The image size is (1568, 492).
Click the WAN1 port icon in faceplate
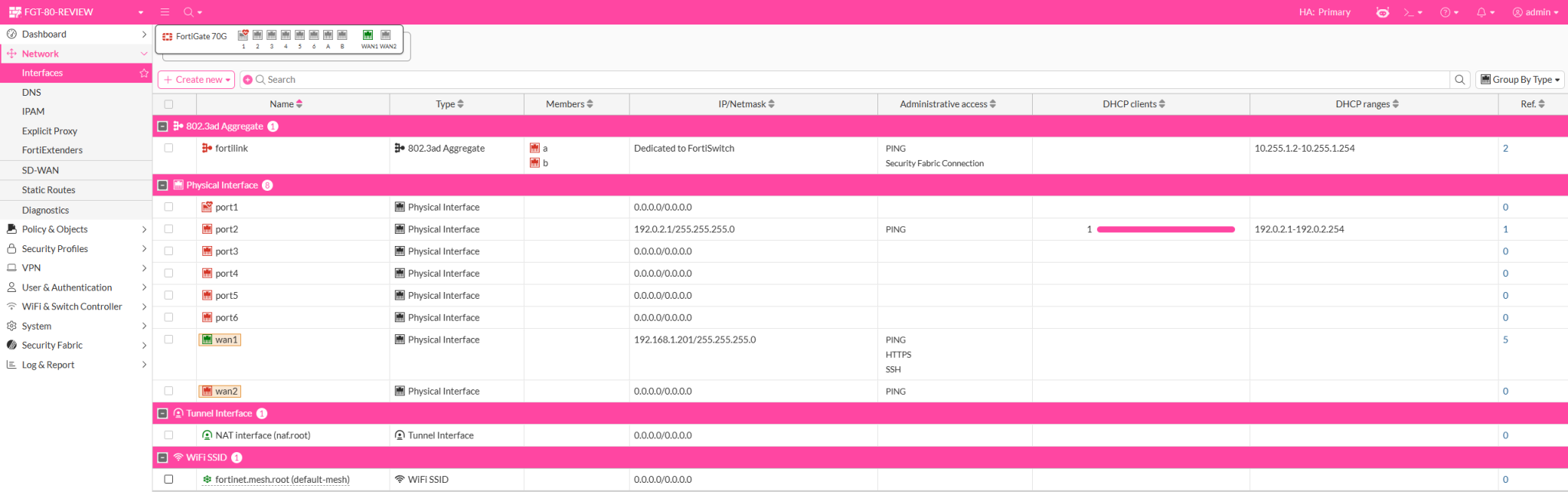(367, 35)
